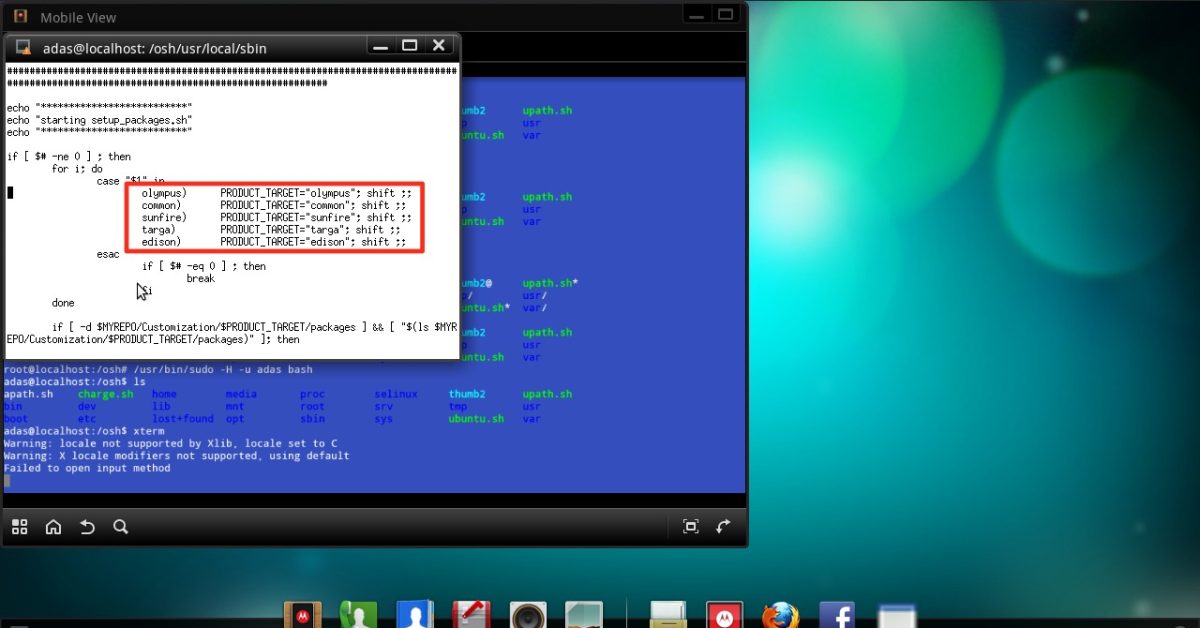
Task: Launch Firefox from the dock
Action: click(x=780, y=615)
